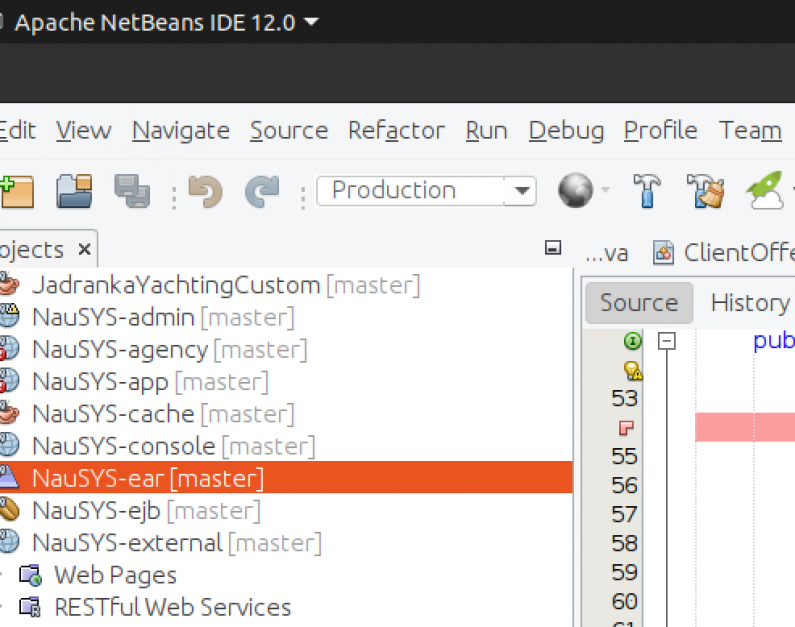Click the highlighted breakpoint line in editor
Image resolution: width=795 pixels, height=627 pixels.
point(745,427)
